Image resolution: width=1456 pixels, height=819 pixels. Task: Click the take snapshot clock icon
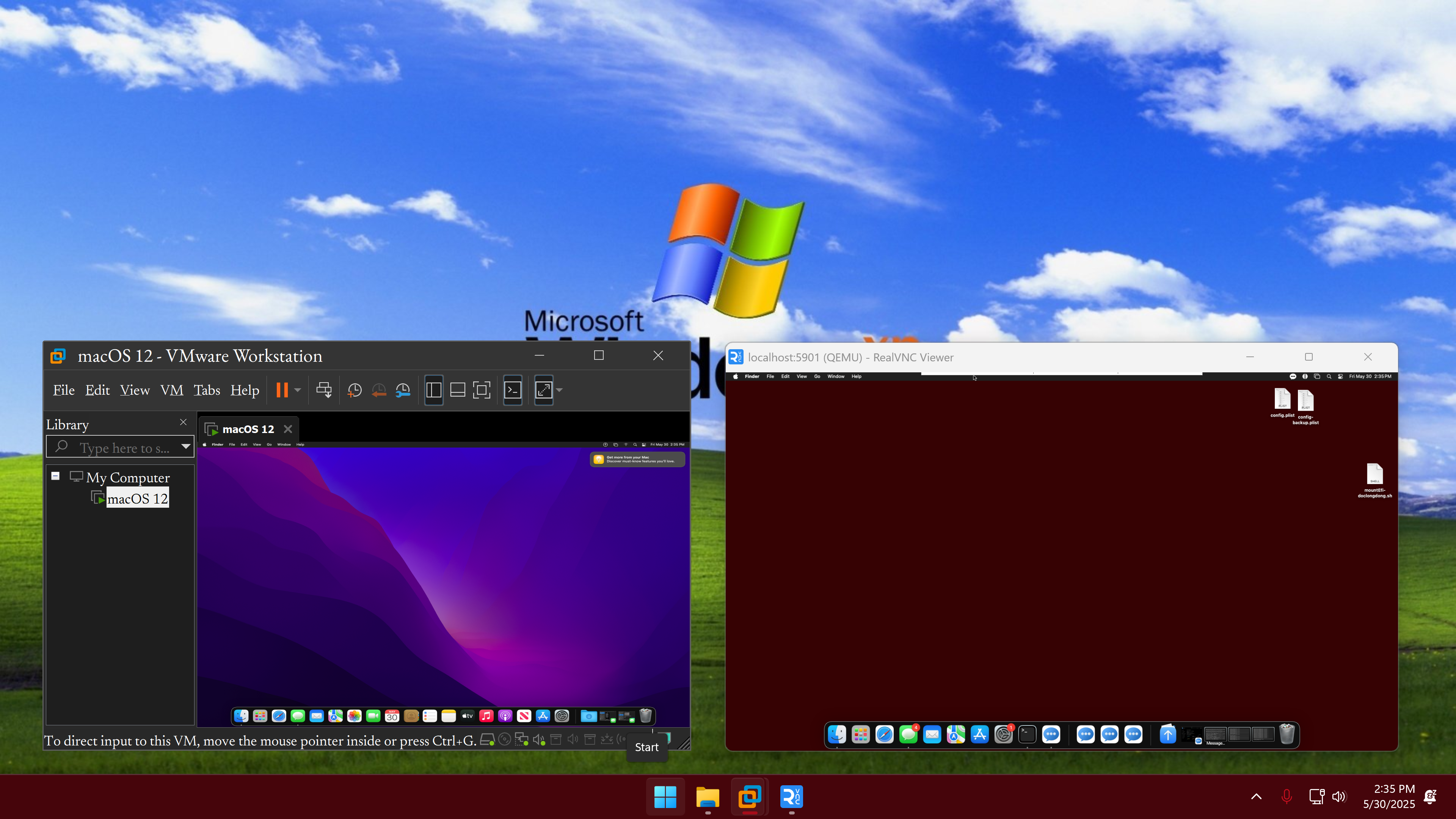tap(355, 390)
